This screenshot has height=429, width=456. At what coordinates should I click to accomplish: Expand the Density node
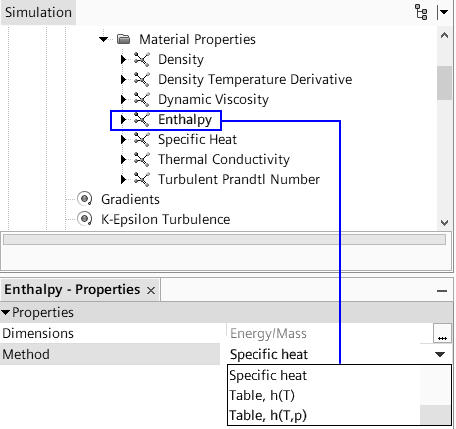(x=123, y=59)
